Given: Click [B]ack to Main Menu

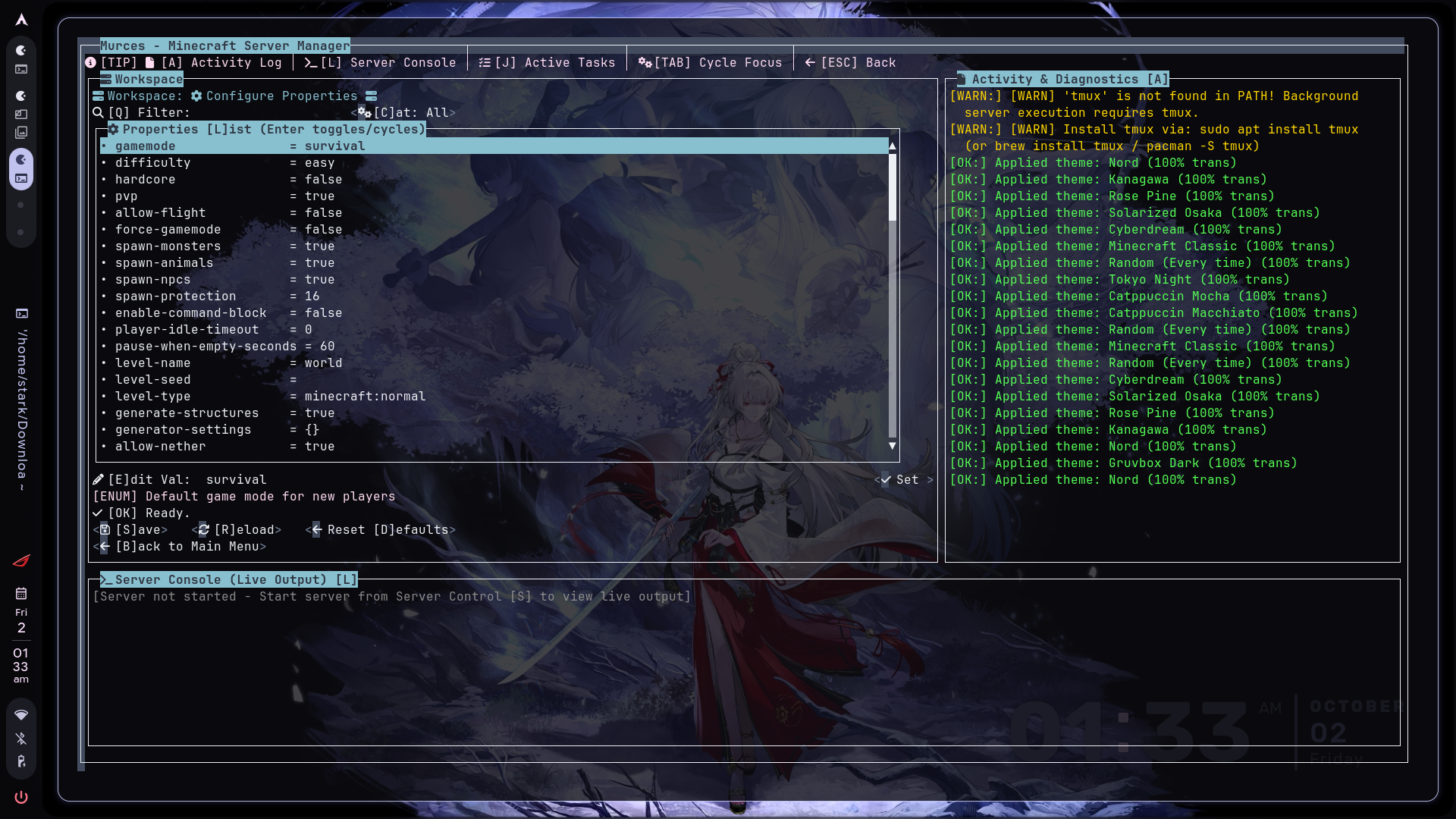Looking at the screenshot, I should [x=180, y=547].
